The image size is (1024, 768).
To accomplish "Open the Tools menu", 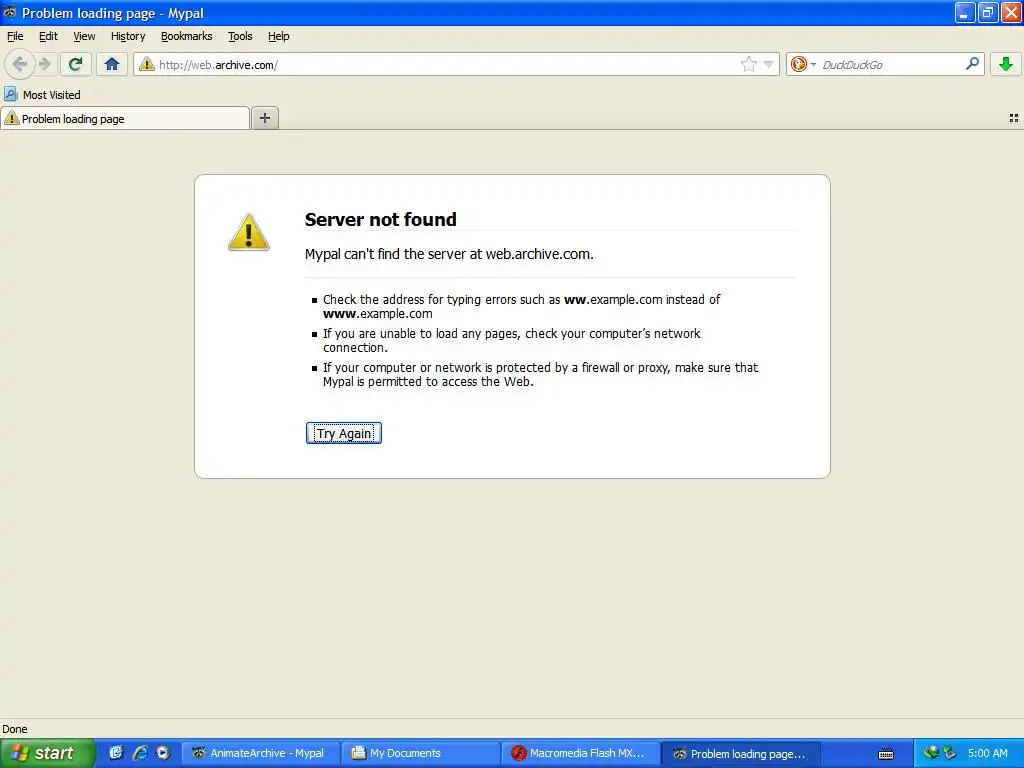I will [x=240, y=36].
